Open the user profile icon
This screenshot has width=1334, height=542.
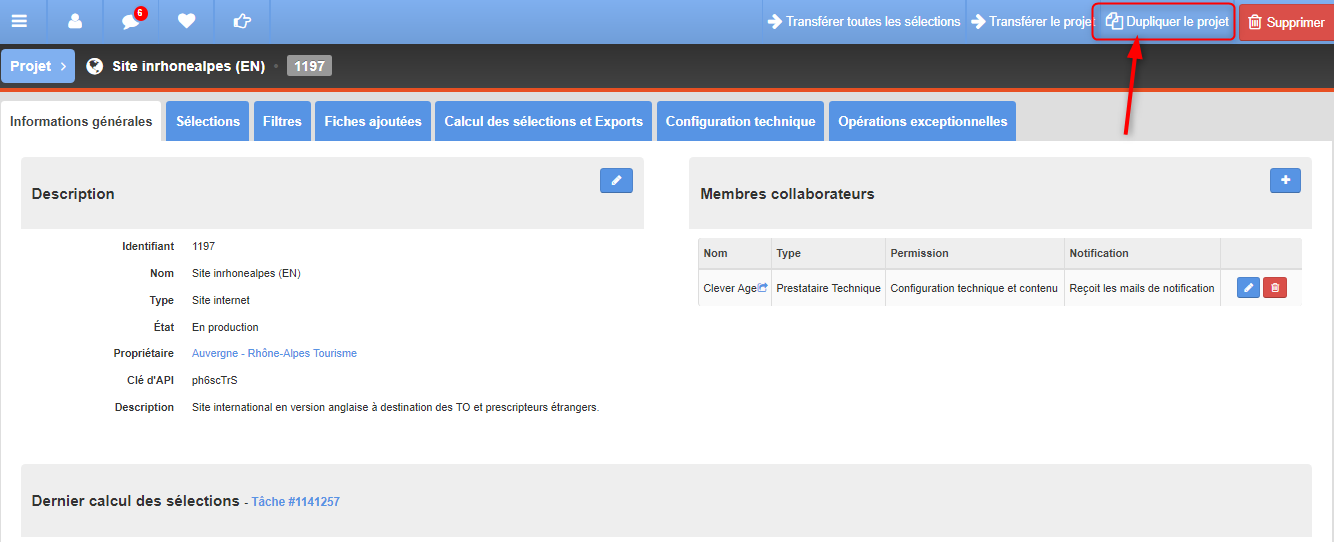[x=75, y=21]
